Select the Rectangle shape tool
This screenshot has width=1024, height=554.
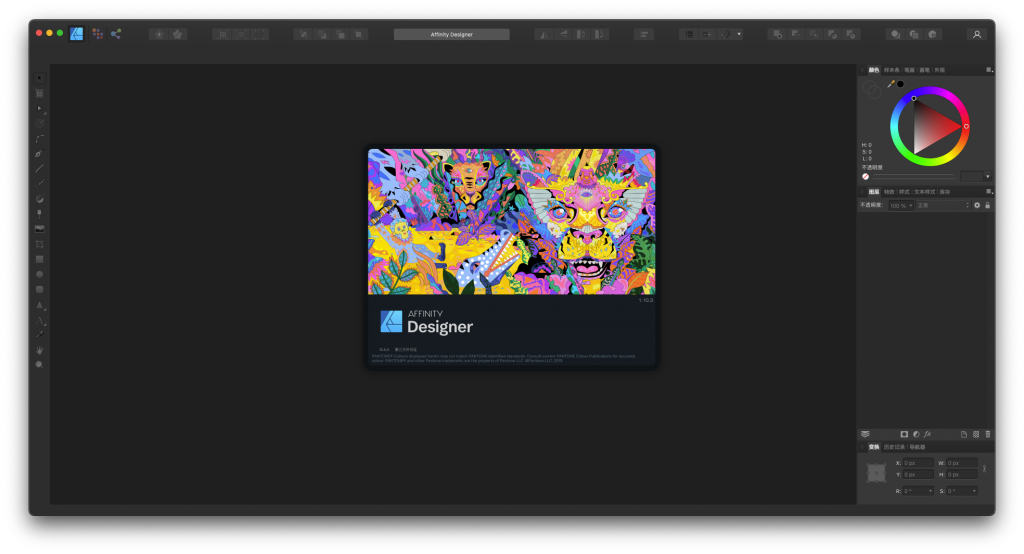coord(39,259)
